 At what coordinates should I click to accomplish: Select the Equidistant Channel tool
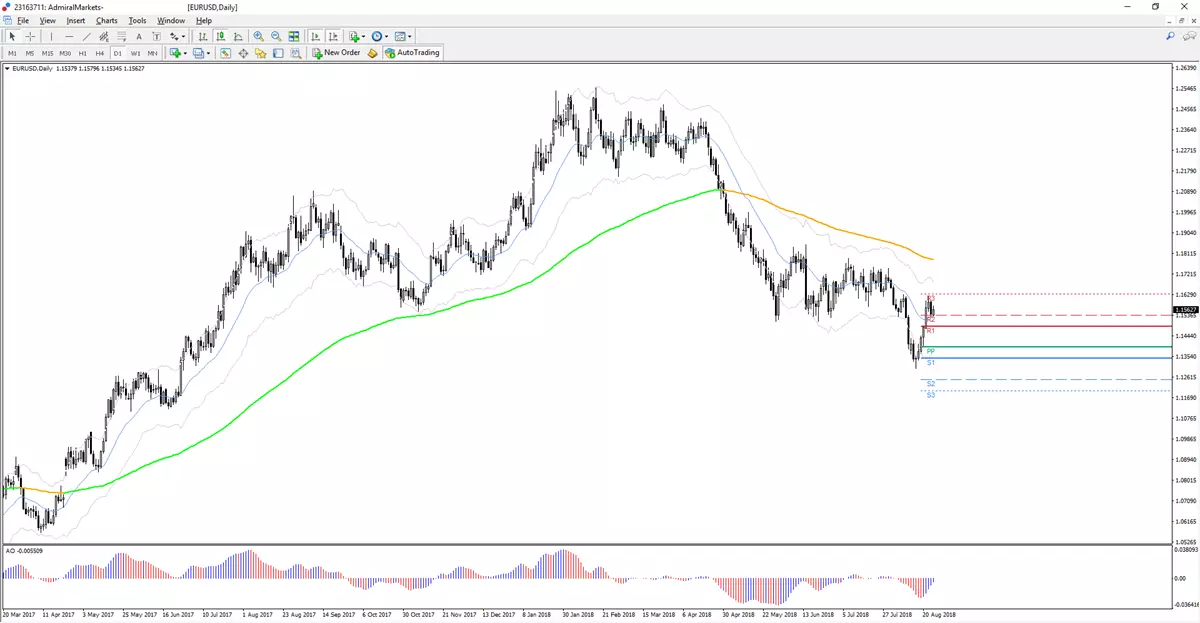click(x=104, y=36)
